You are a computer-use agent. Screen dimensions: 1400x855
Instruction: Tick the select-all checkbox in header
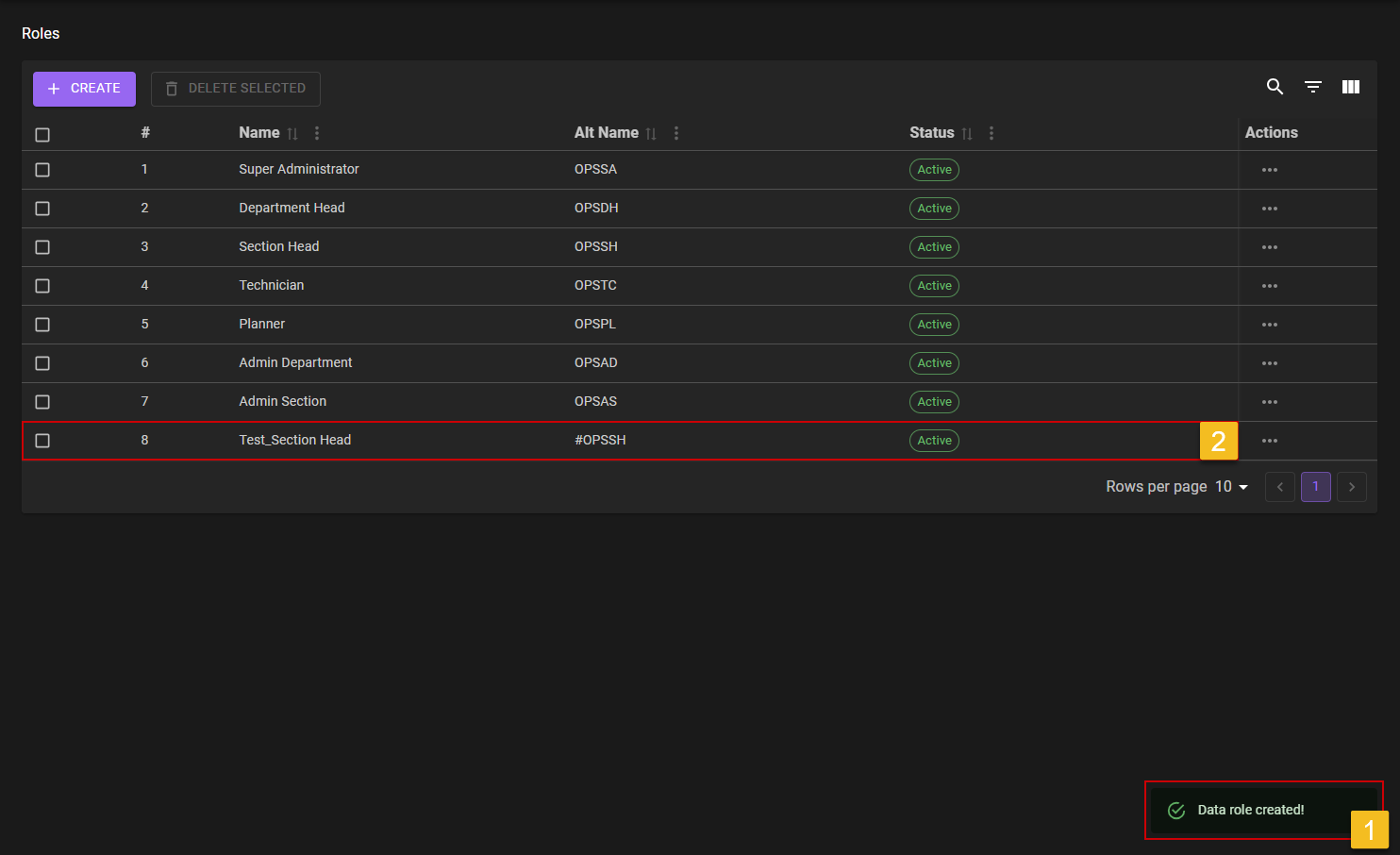pyautogui.click(x=42, y=135)
